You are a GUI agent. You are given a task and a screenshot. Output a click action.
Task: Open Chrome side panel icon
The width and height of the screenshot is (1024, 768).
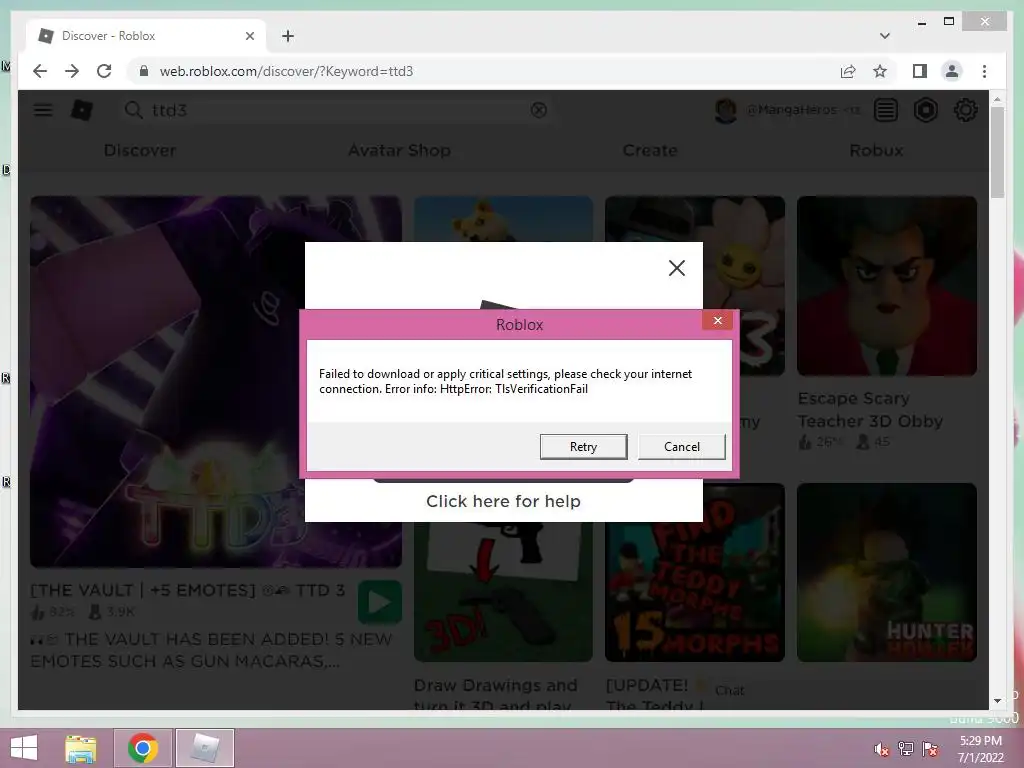[x=920, y=71]
